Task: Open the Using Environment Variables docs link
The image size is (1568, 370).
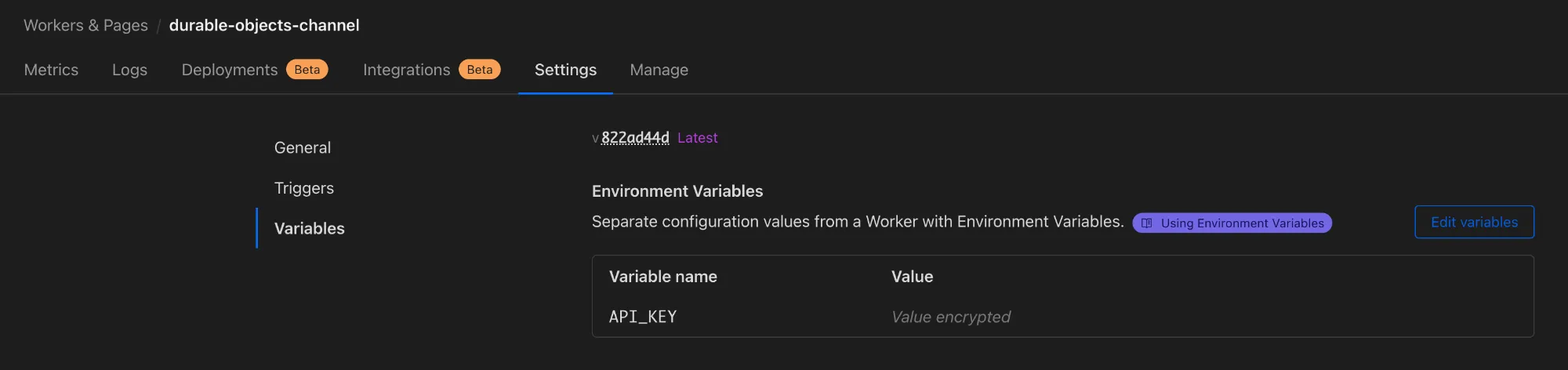Action: [1232, 223]
